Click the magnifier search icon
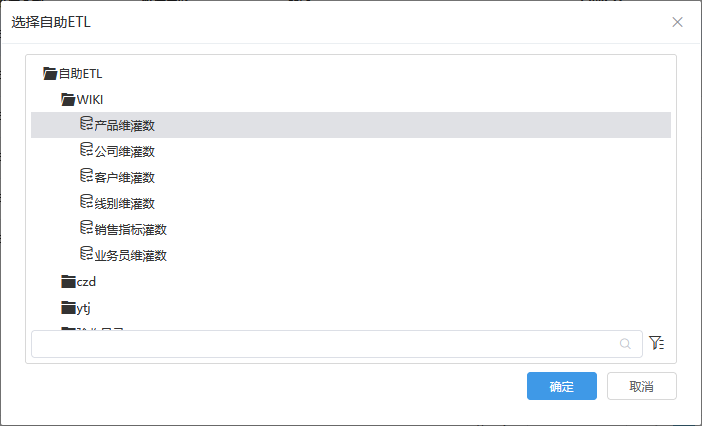Image resolution: width=702 pixels, height=426 pixels. point(625,344)
